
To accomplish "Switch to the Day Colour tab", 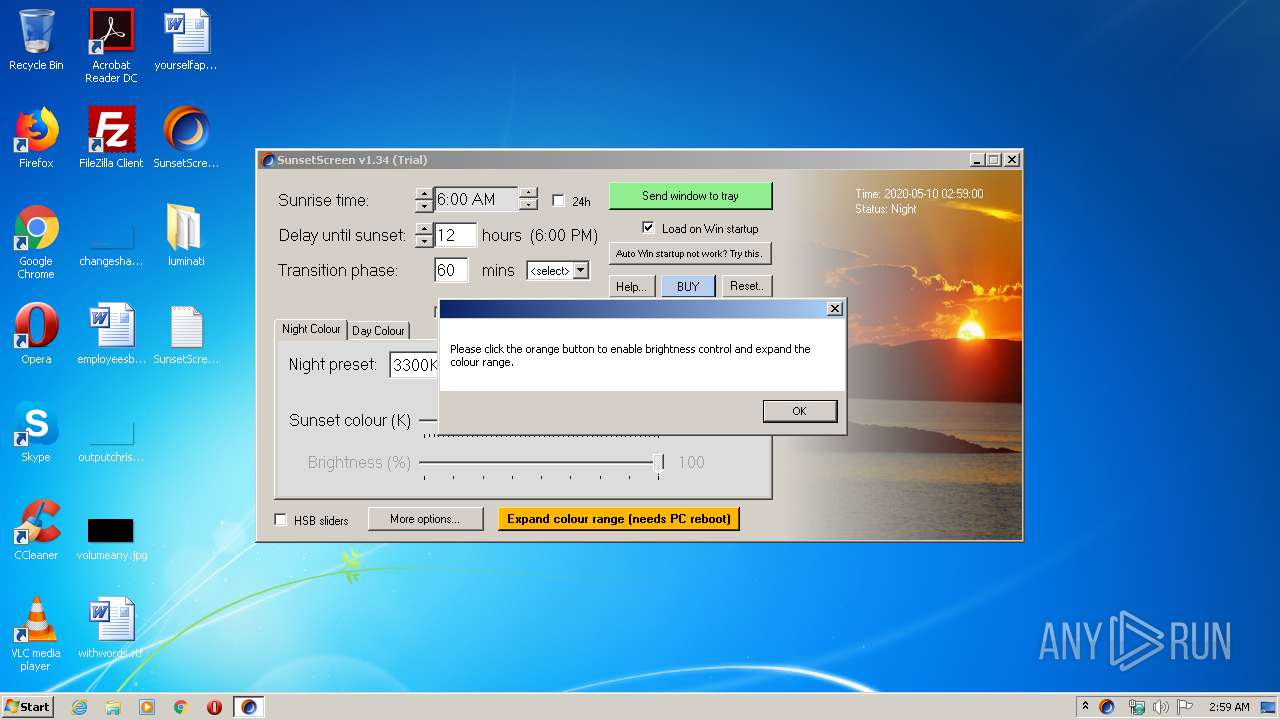I will 378,331.
